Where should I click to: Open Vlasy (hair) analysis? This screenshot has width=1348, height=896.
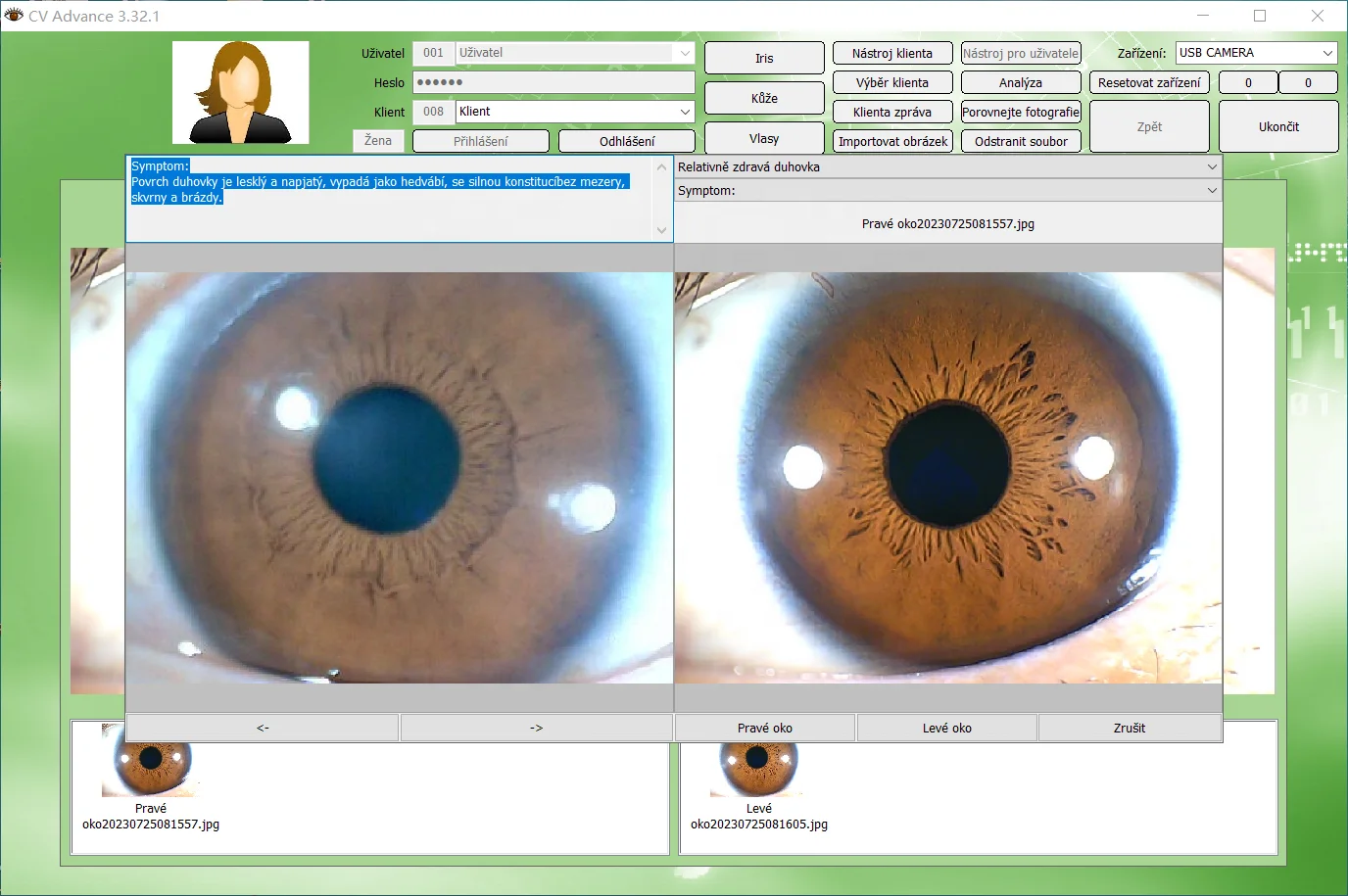click(x=763, y=138)
